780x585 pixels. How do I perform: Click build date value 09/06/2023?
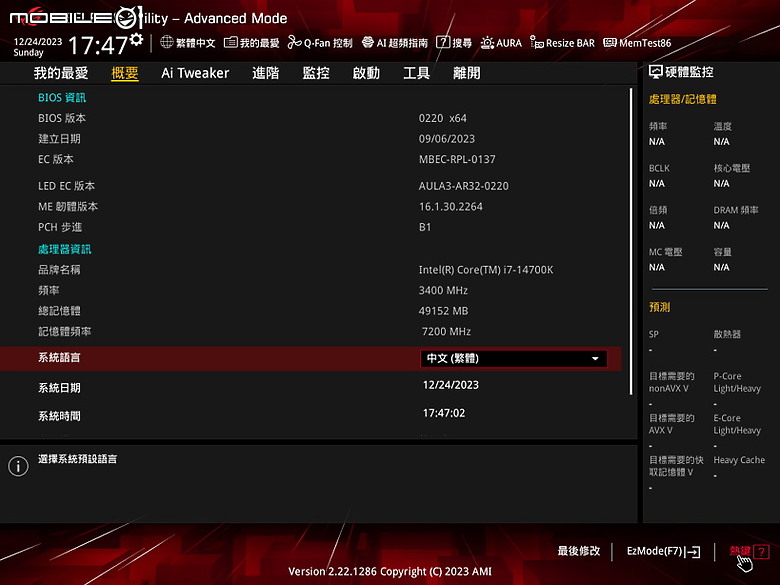(447, 139)
